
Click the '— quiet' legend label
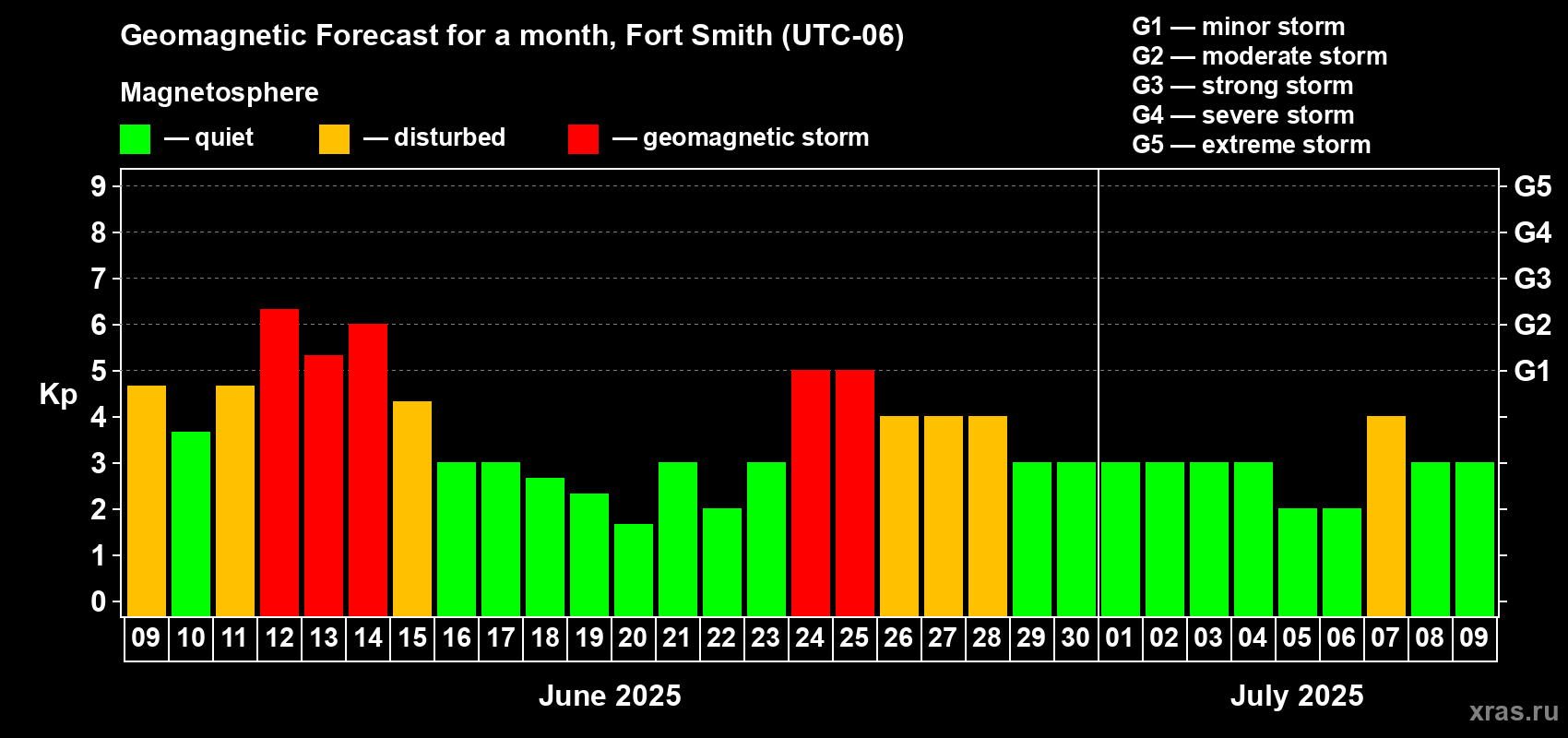pos(208,138)
